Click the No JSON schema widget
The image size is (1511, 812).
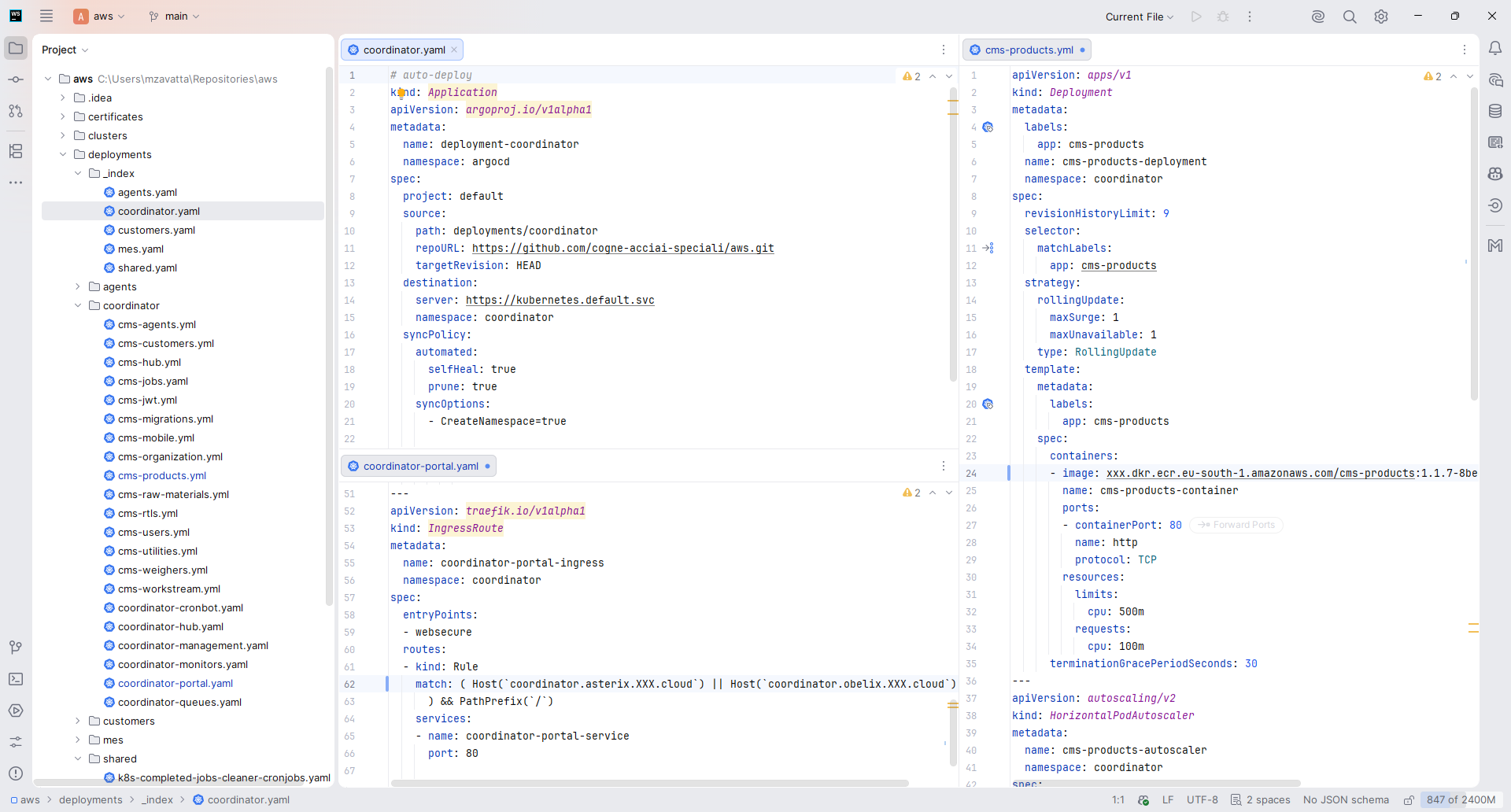click(1346, 799)
